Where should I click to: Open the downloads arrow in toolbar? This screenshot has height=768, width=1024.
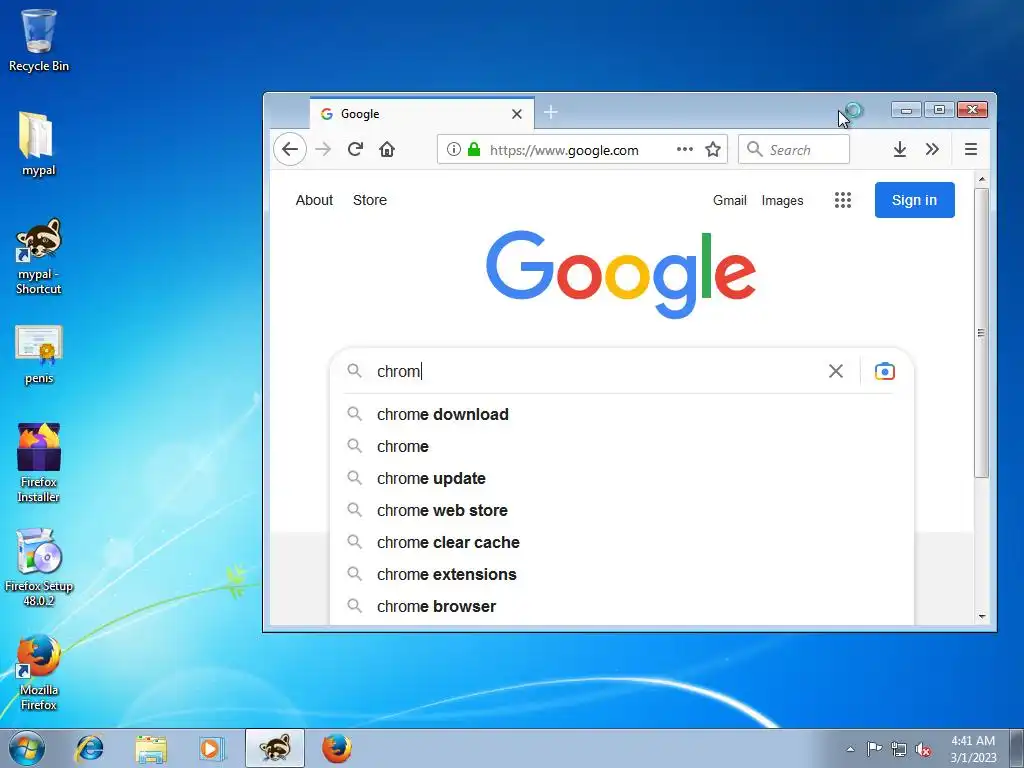coord(900,150)
